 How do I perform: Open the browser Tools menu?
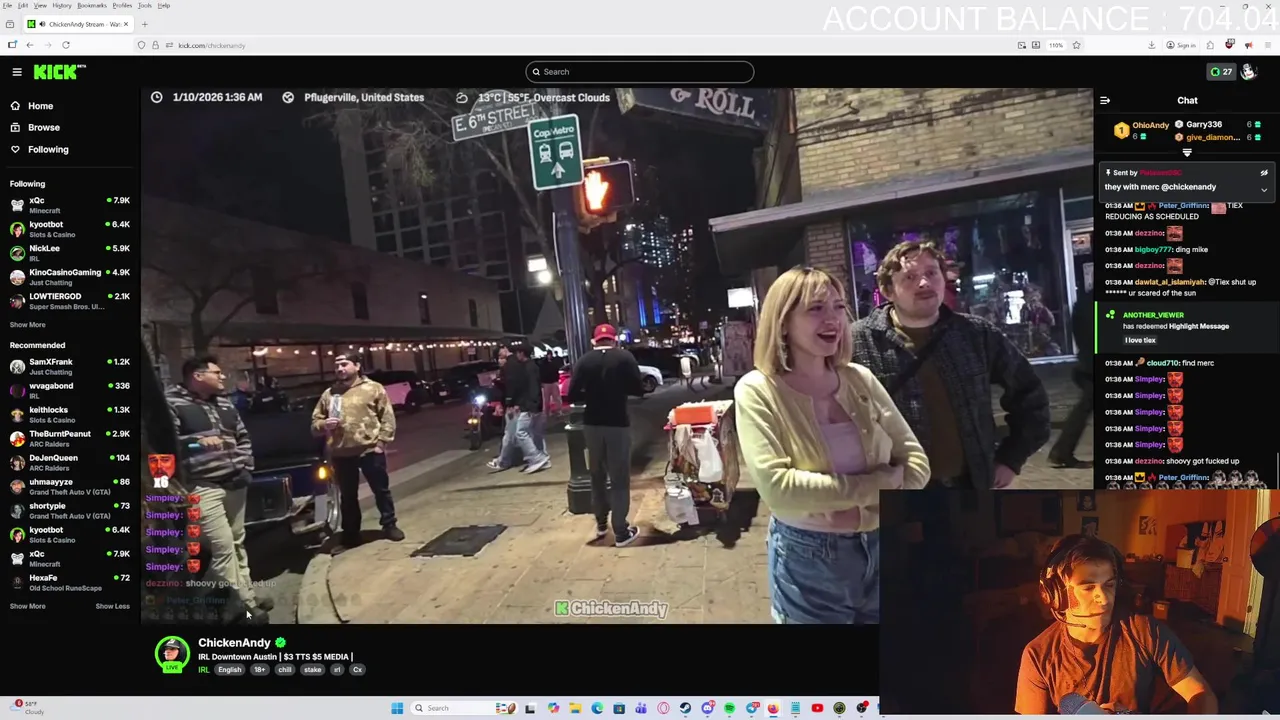click(145, 6)
